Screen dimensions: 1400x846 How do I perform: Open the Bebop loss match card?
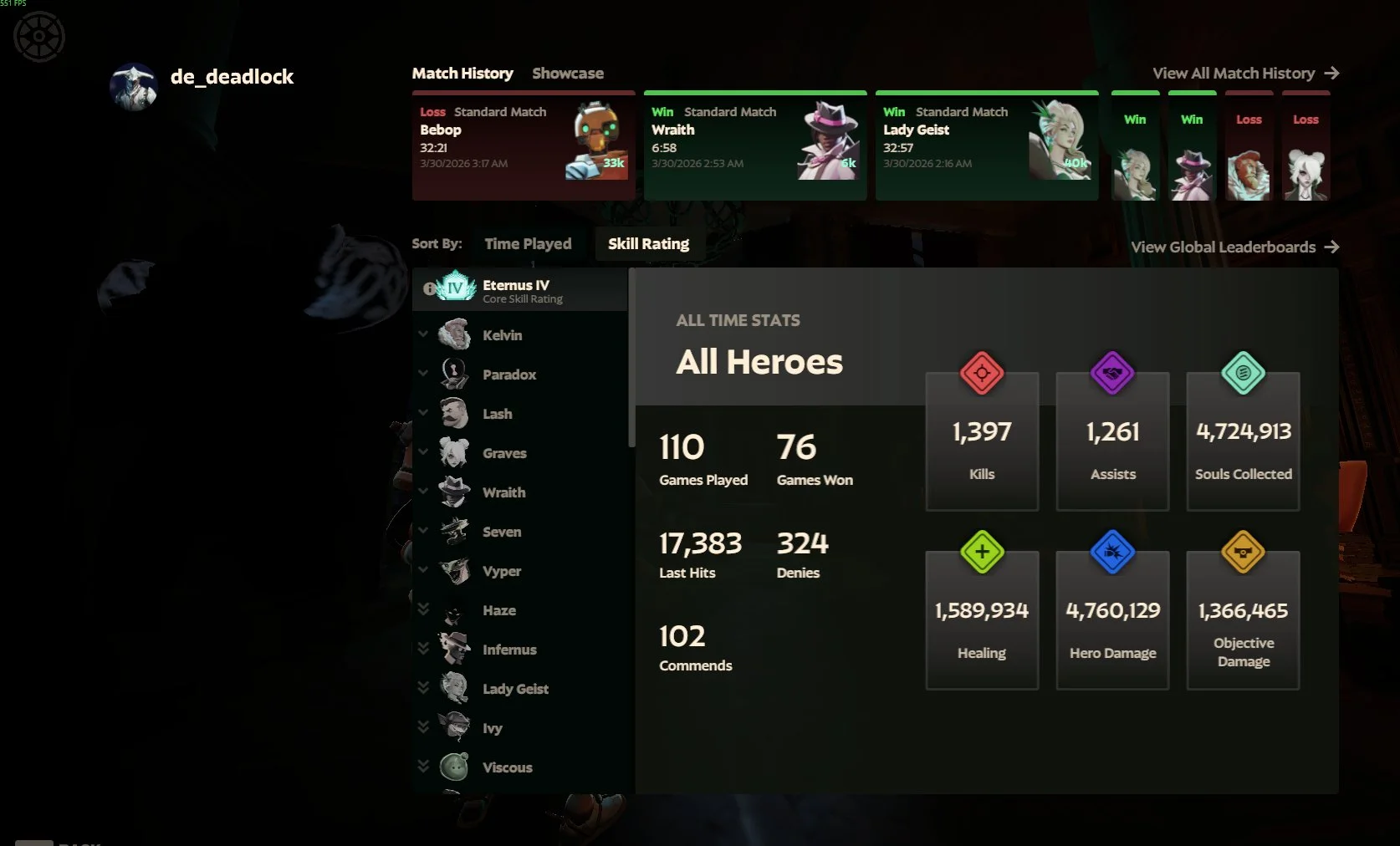(524, 145)
